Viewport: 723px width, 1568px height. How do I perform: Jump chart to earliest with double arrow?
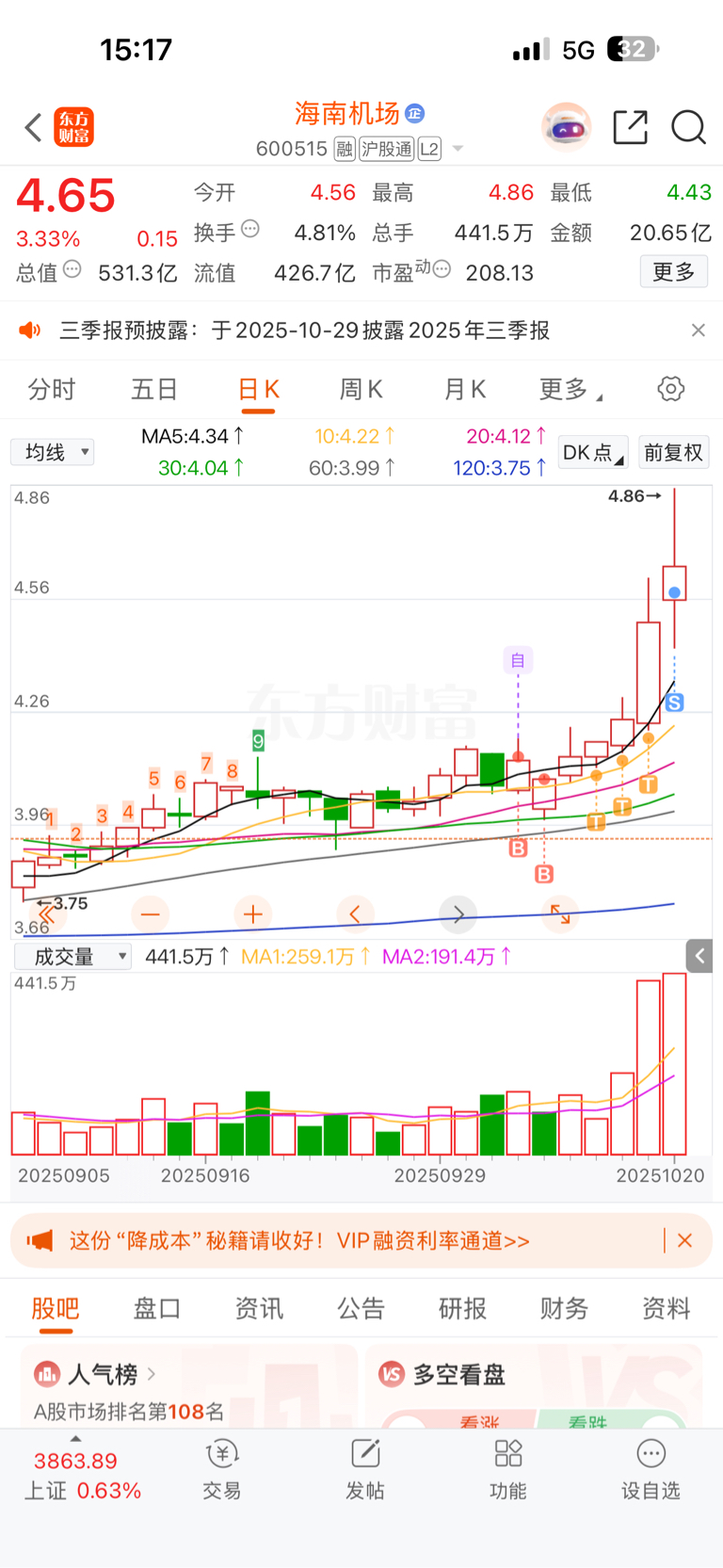point(45,913)
